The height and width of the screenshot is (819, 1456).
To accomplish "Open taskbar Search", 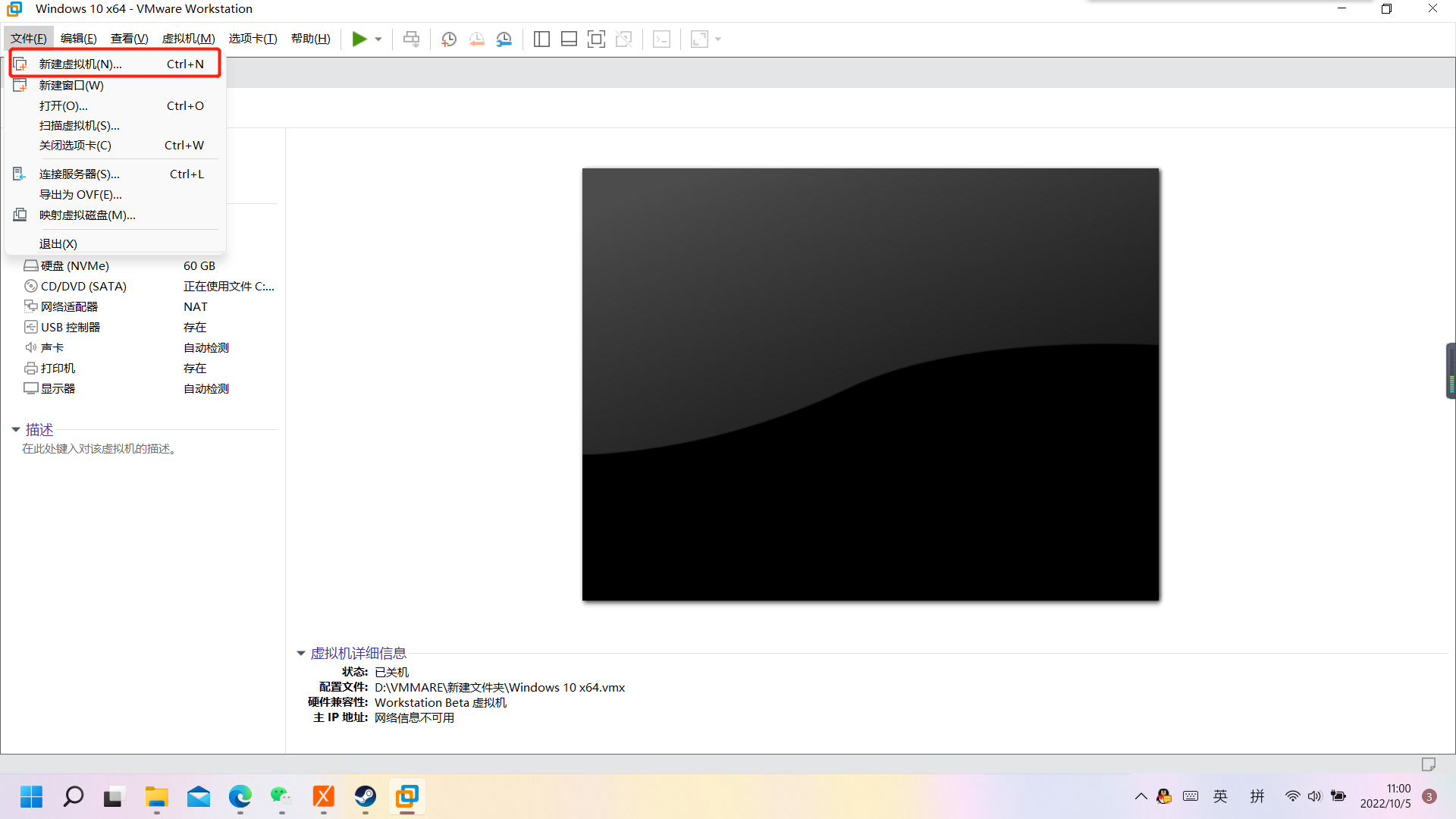I will 74,796.
